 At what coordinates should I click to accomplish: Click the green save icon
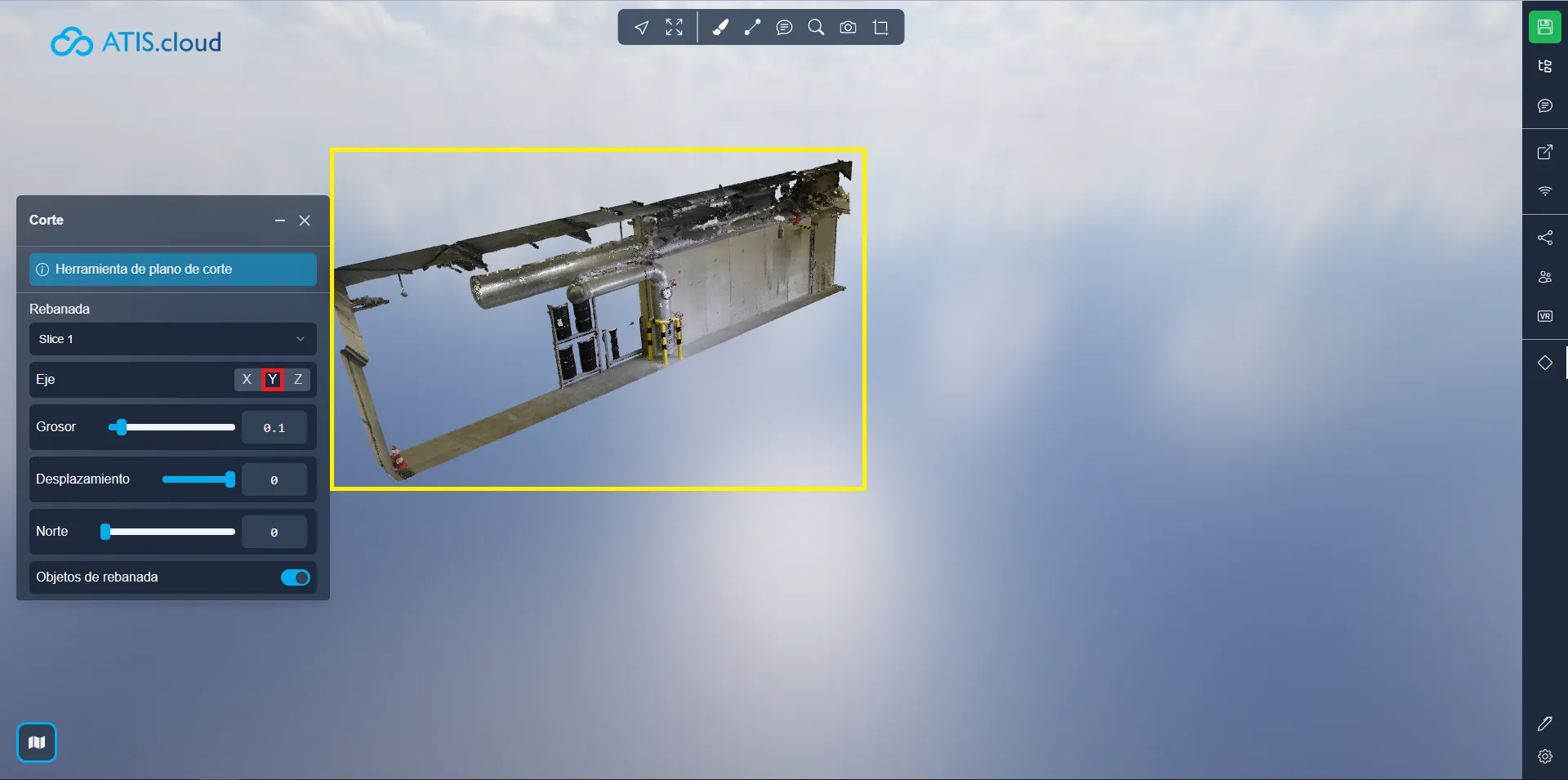point(1544,27)
